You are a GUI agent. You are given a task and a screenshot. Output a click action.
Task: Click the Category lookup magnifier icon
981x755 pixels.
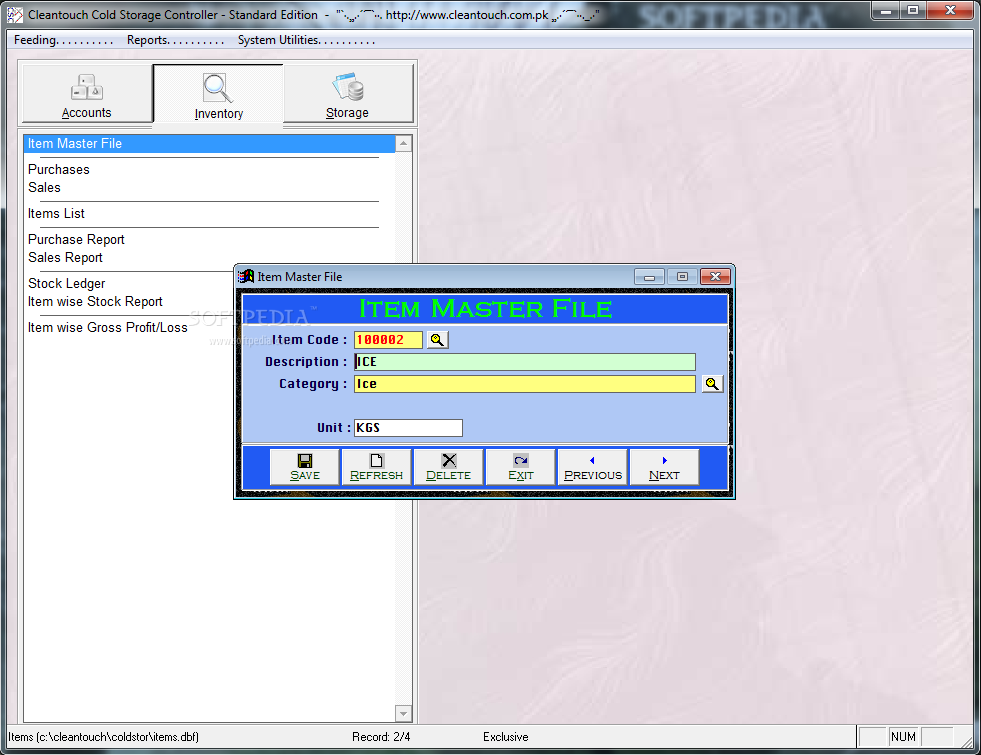(712, 384)
